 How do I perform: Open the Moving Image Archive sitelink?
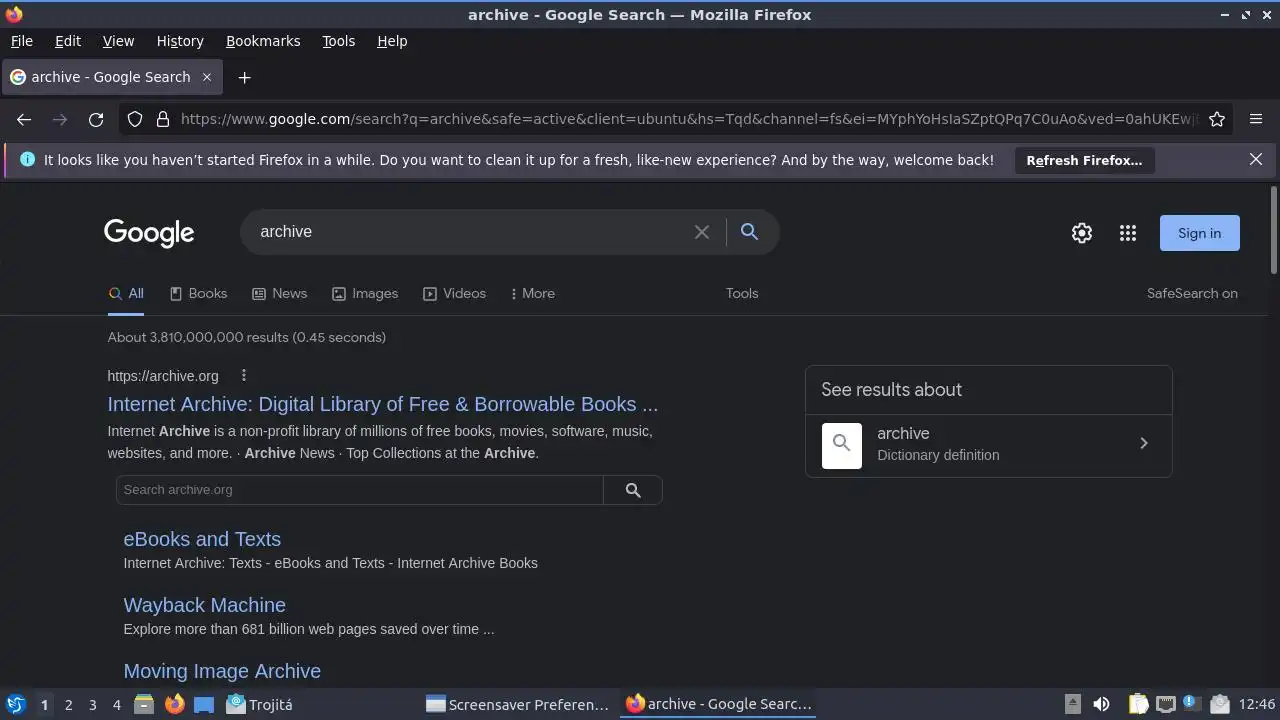222,671
